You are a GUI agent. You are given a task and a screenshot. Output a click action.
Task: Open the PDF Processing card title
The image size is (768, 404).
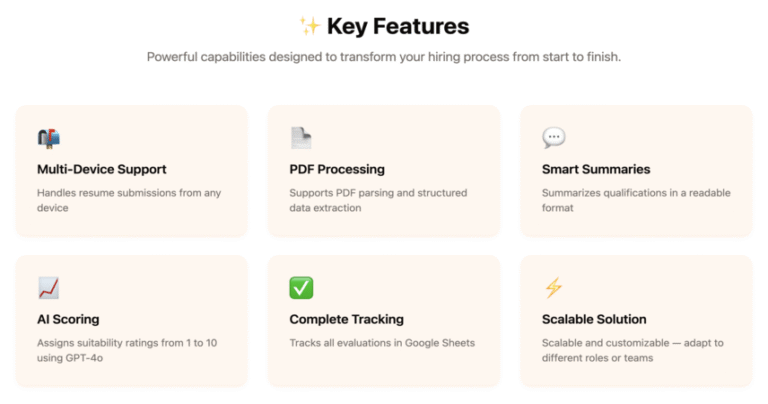337,169
